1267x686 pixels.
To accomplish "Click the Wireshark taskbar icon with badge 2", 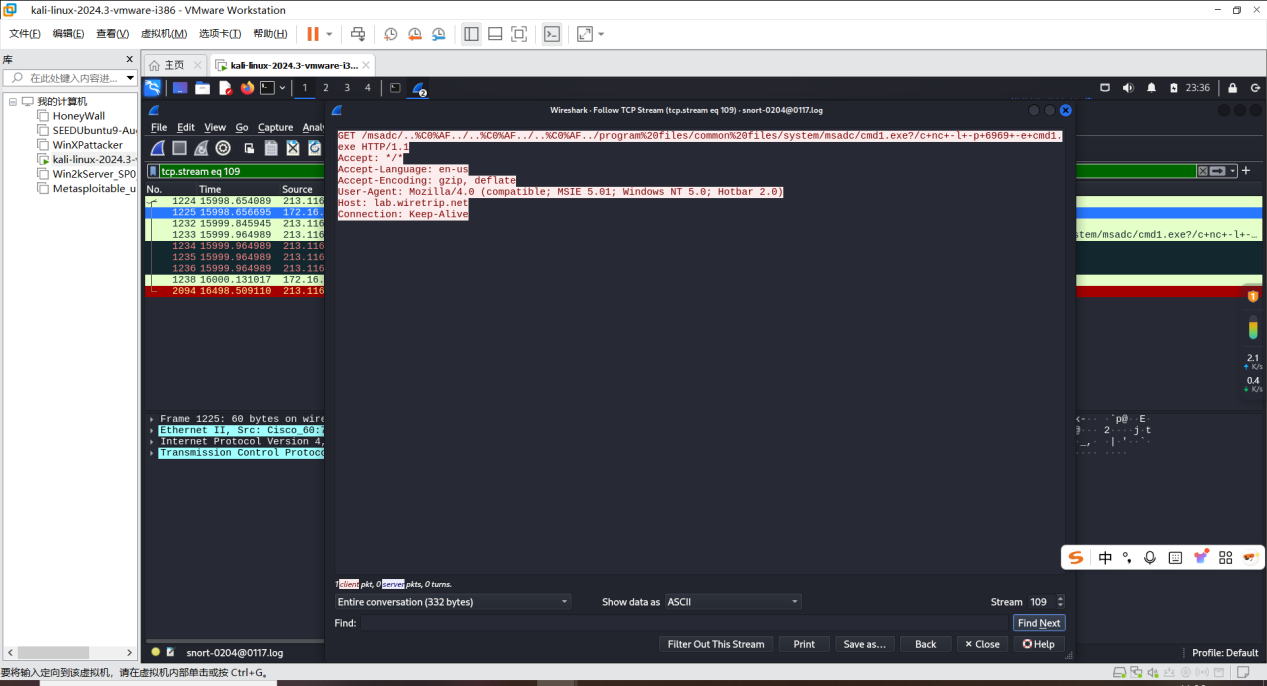I will coord(420,89).
